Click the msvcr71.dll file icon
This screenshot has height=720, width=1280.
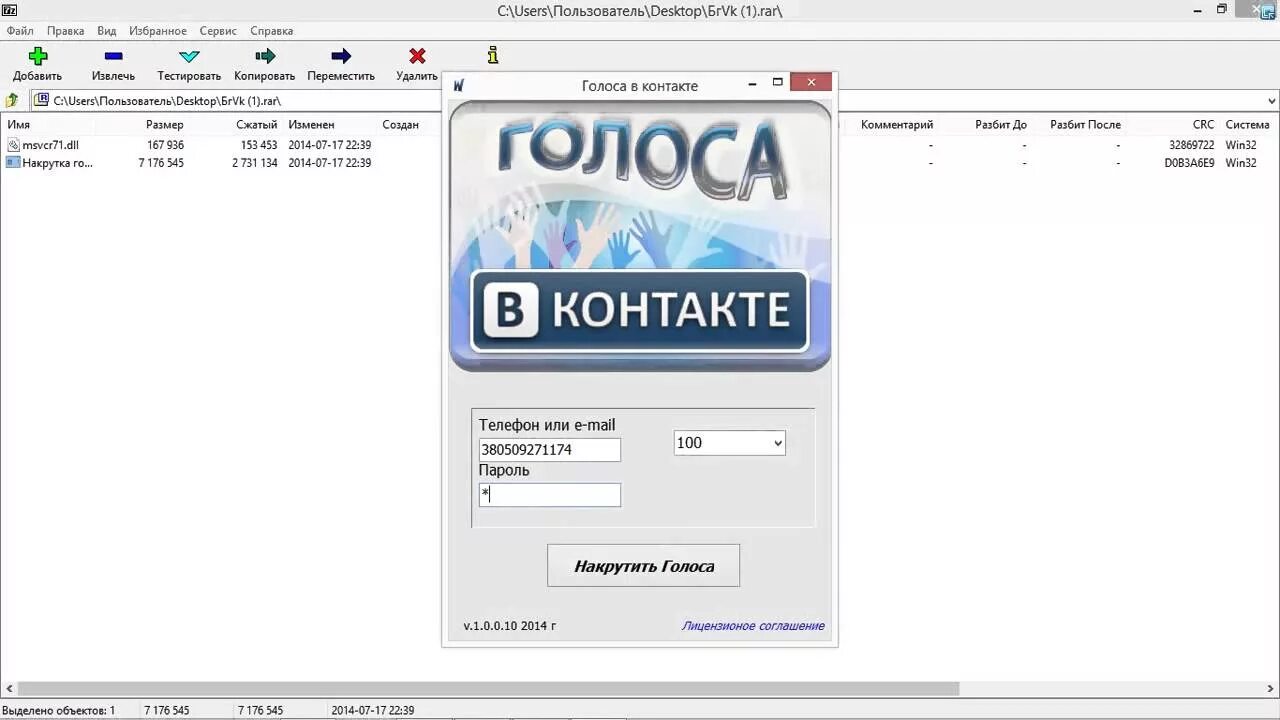[13, 145]
